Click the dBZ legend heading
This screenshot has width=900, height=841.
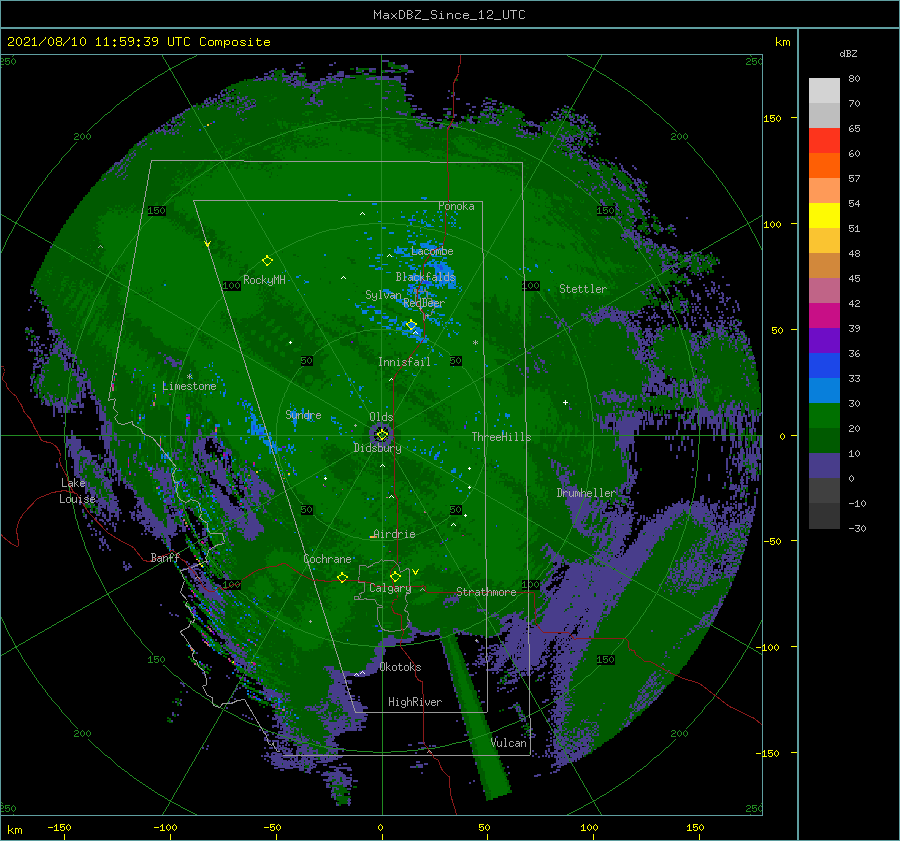[848, 53]
